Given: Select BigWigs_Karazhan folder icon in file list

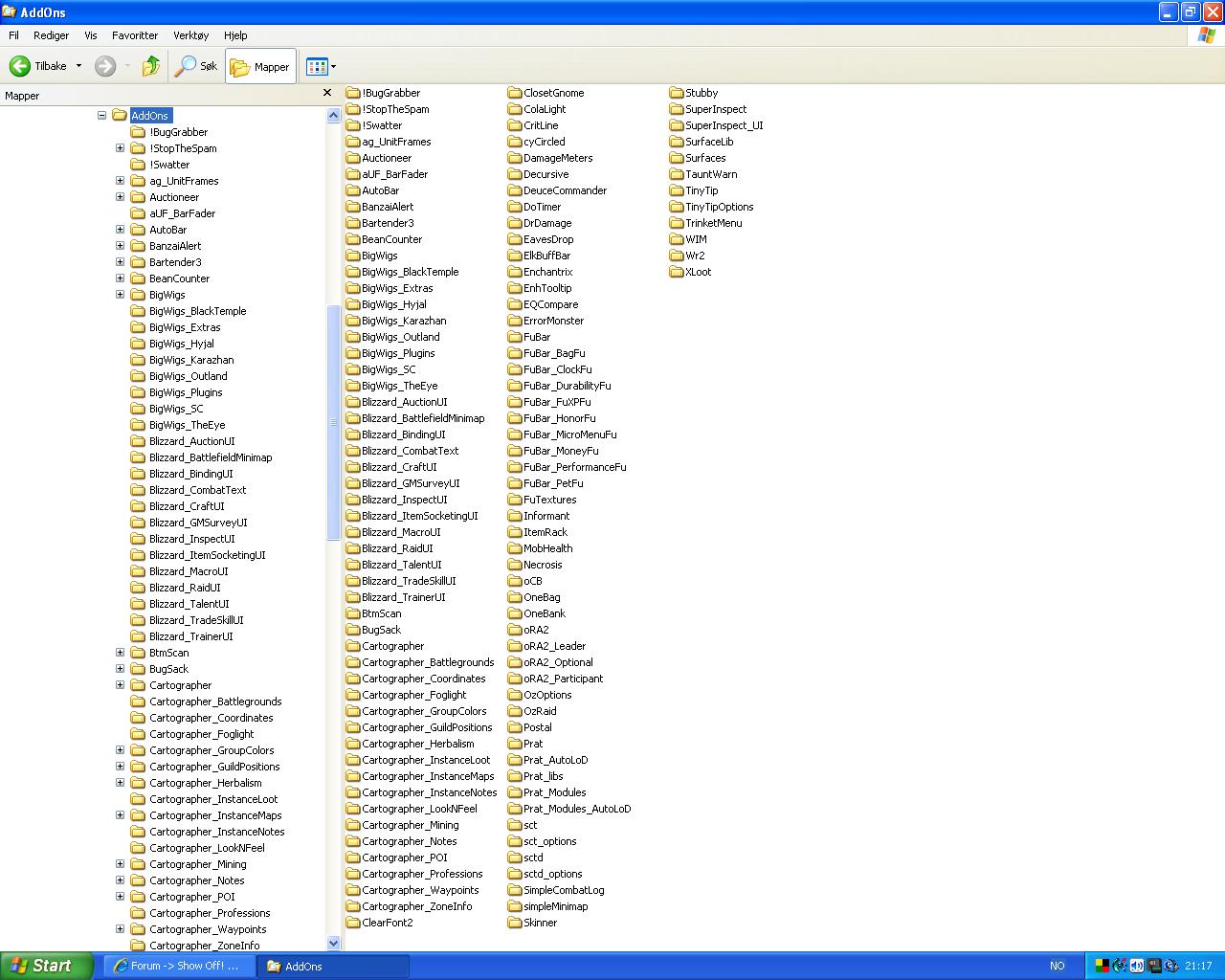Looking at the screenshot, I should click(x=353, y=321).
